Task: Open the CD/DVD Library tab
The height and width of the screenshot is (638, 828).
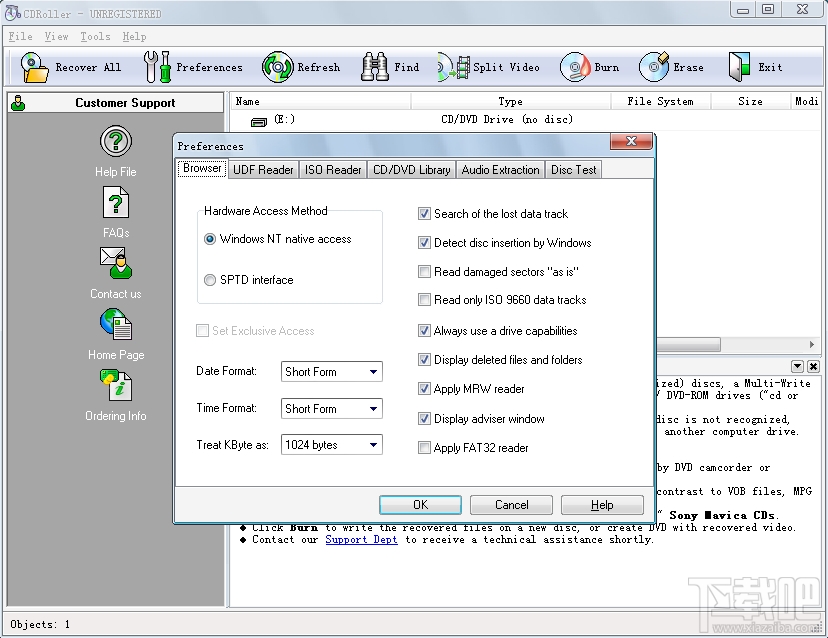Action: [x=411, y=170]
